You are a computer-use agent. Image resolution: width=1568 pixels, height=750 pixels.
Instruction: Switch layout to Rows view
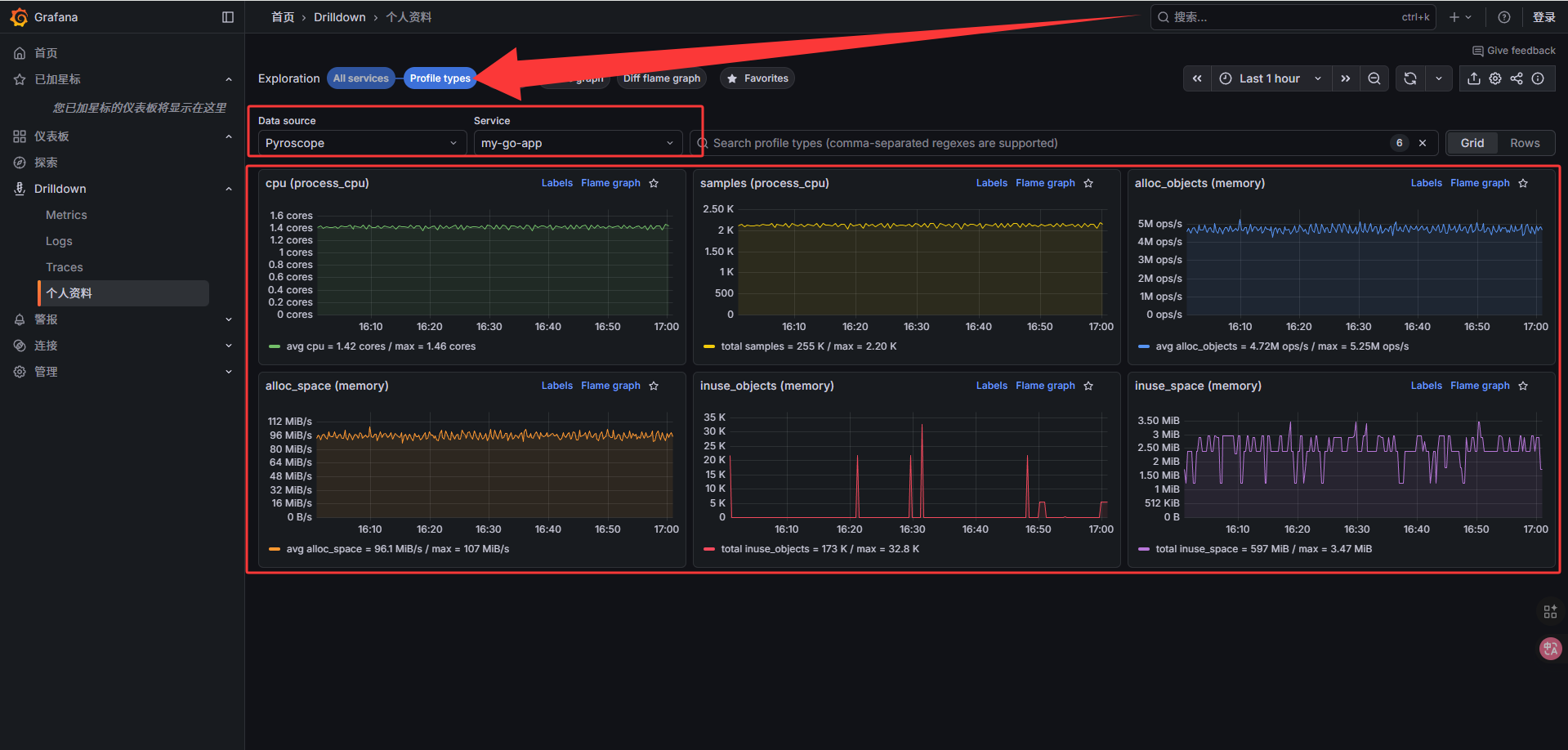click(1524, 143)
